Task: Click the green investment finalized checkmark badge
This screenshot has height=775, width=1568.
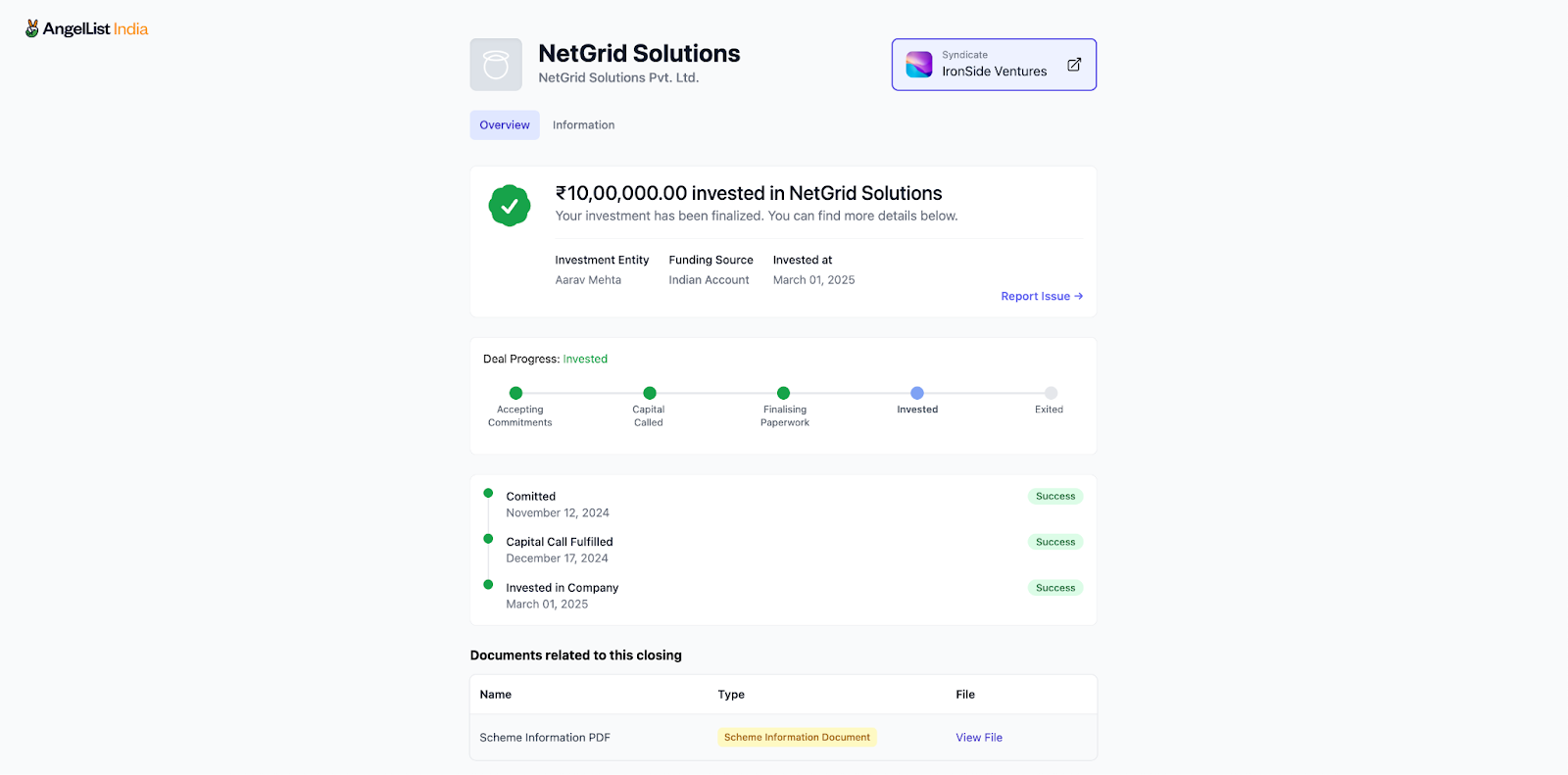Action: coord(510,206)
